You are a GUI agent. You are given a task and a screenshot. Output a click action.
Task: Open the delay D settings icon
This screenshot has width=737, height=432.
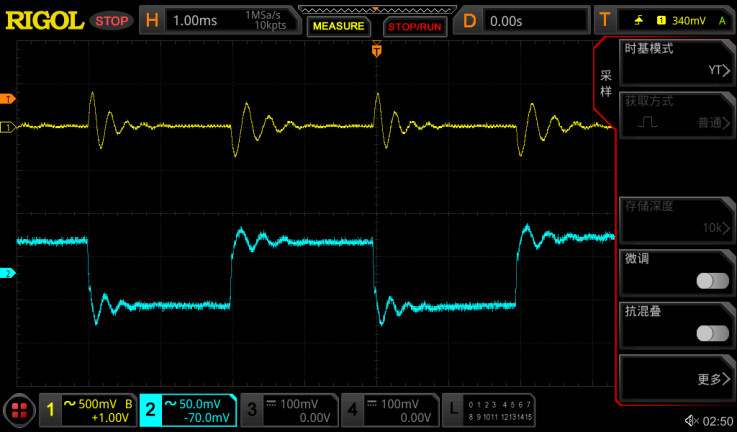[469, 21]
